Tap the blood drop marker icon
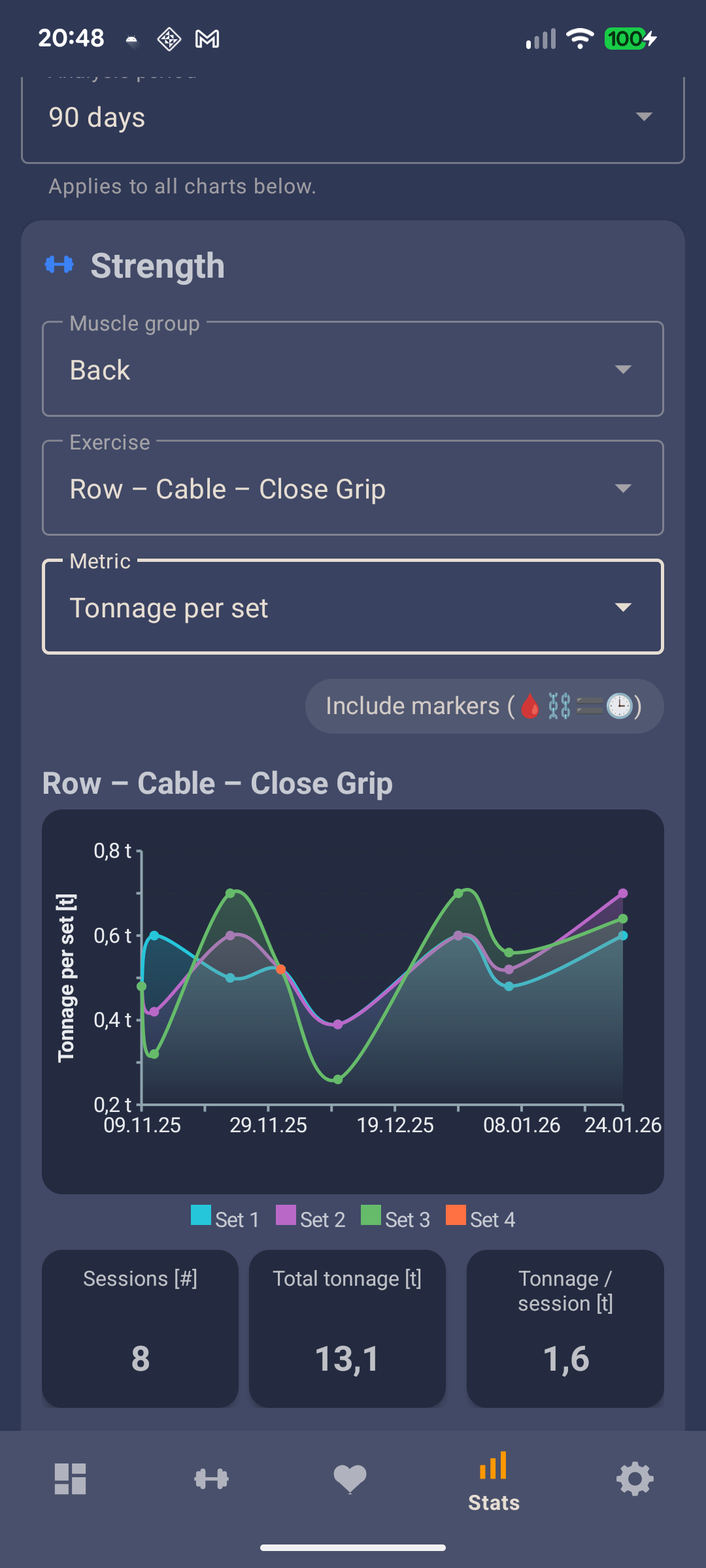Image resolution: width=706 pixels, height=1568 pixels. (529, 706)
